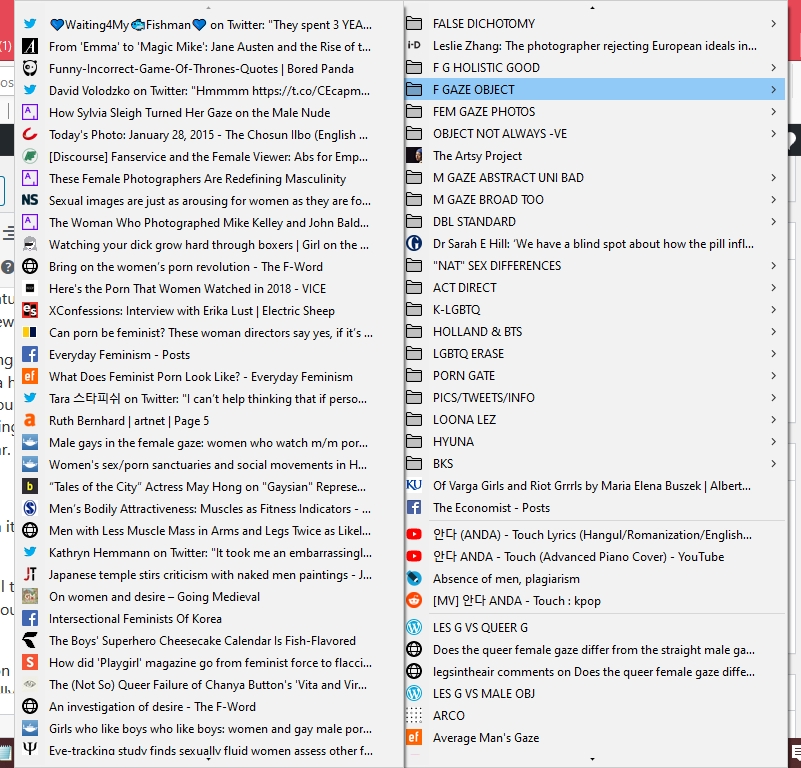
Task: Expand the FALSE DICHOTOMY folder arrow
Action: click(x=774, y=24)
